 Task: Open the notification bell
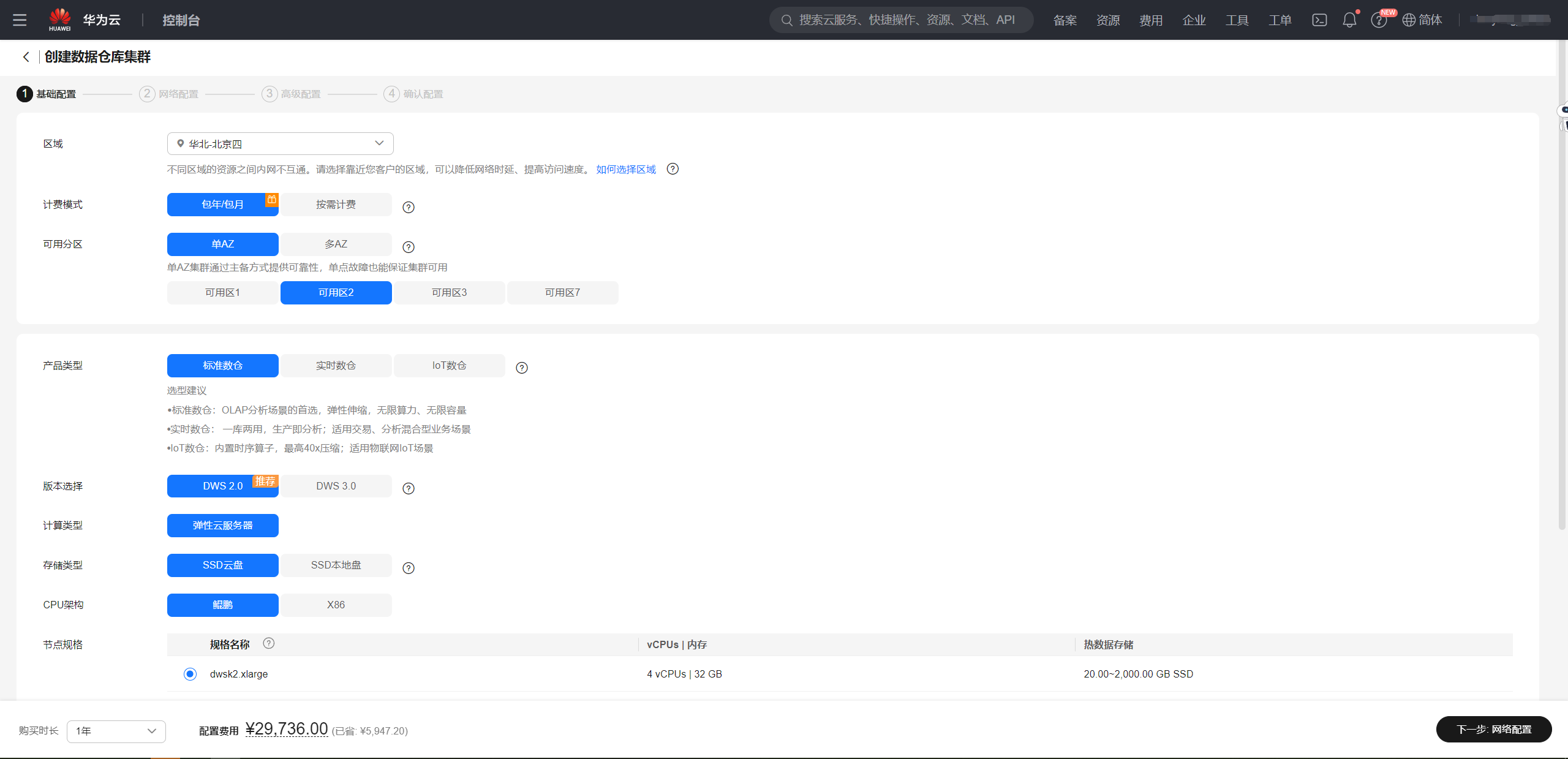coord(1349,20)
